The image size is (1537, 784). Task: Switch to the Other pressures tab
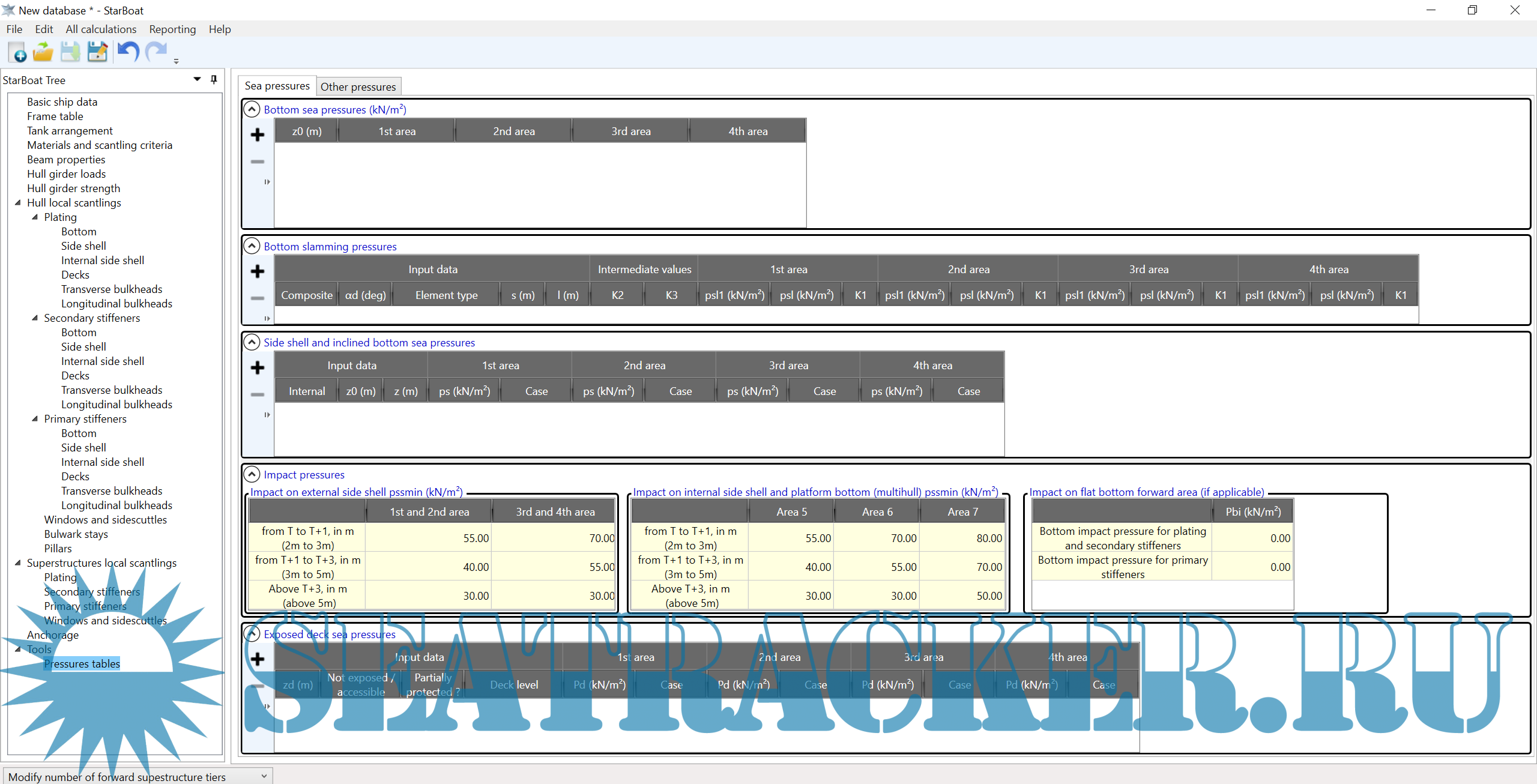coord(358,87)
